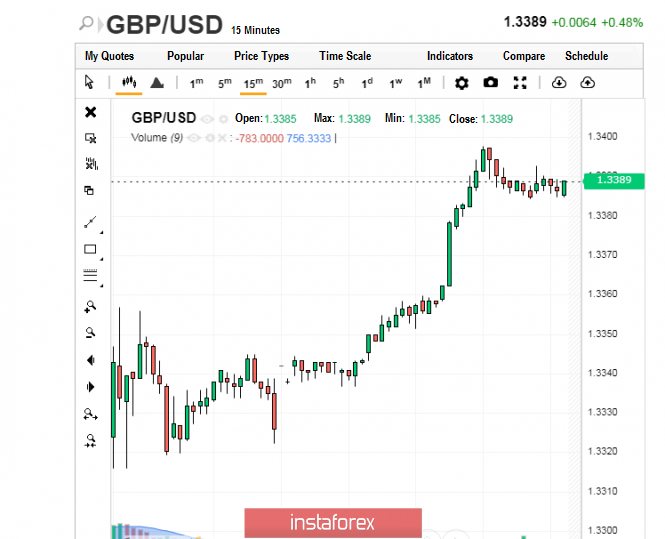Select the cursor pointer tool
The height and width of the screenshot is (539, 665).
(89, 82)
